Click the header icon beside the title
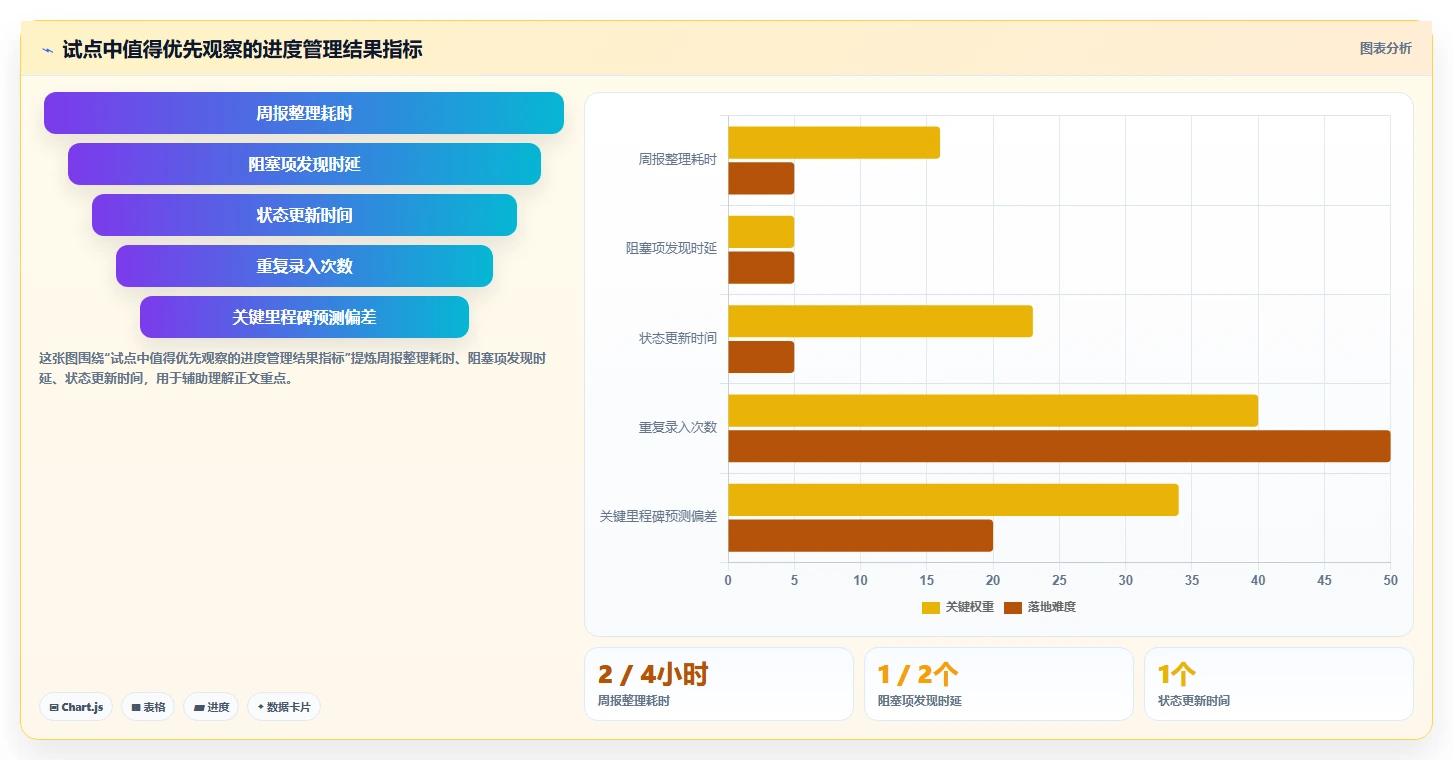Image resolution: width=1453 pixels, height=760 pixels. coord(47,49)
